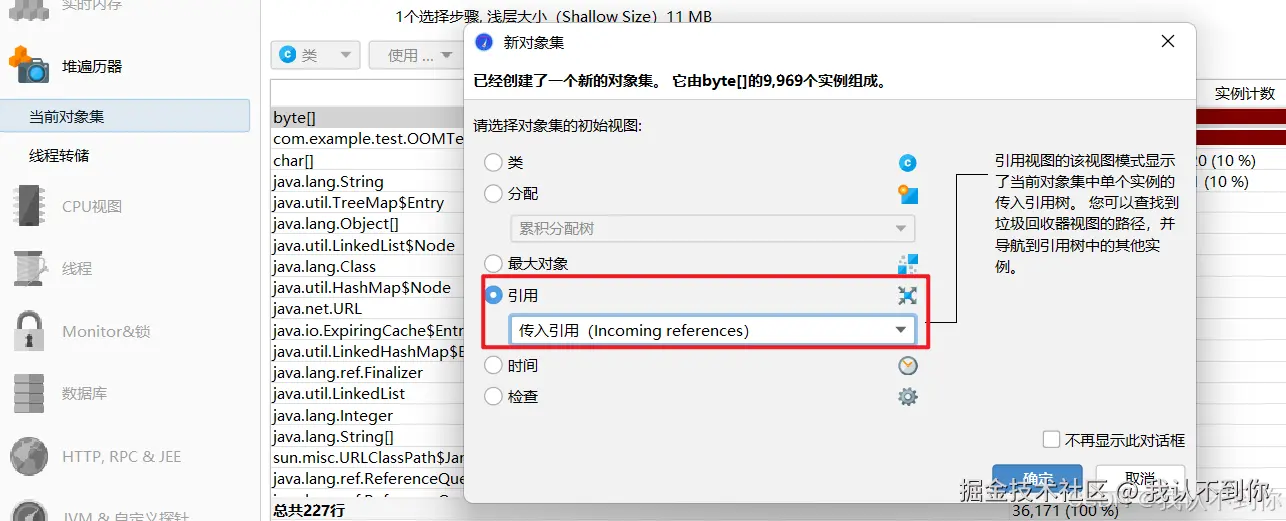Image resolution: width=1286 pixels, height=521 pixels.
Task: Click the 时间 clock icon
Action: coord(907,365)
